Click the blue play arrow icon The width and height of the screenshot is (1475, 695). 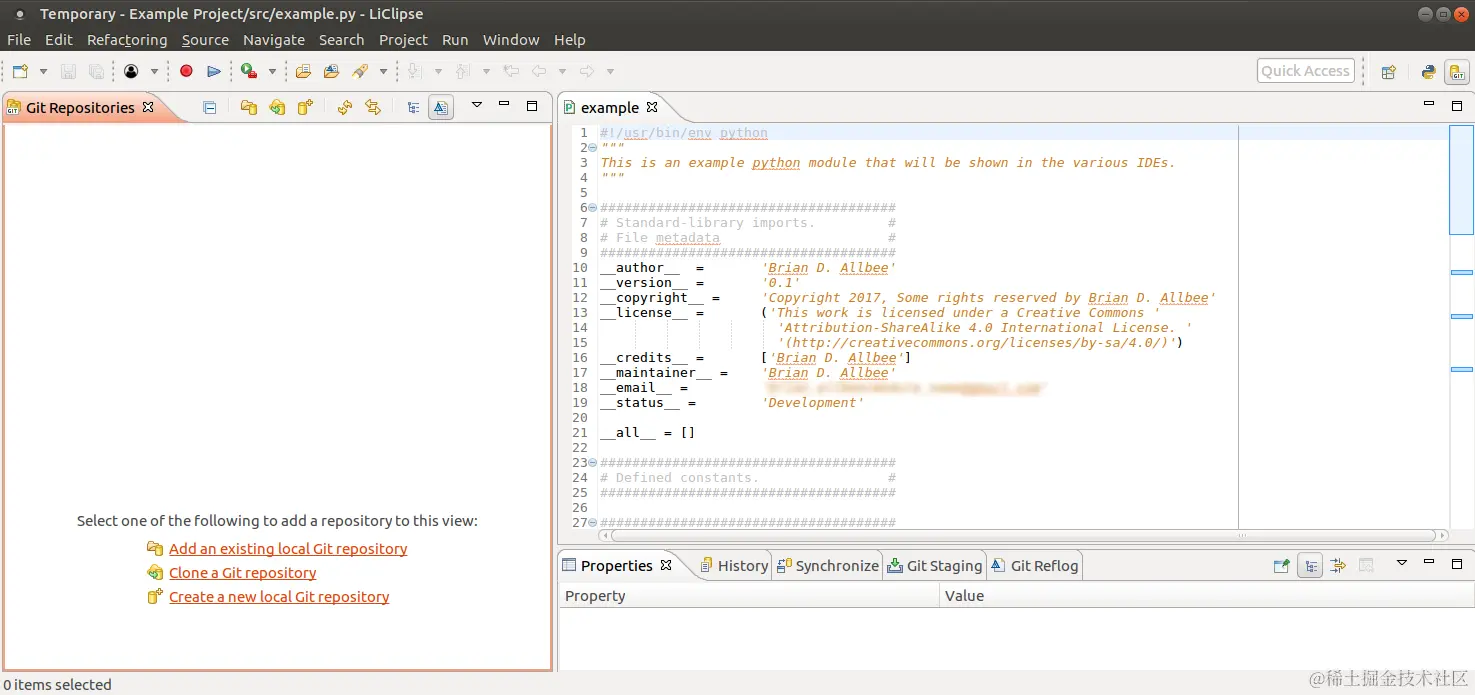pyautogui.click(x=213, y=71)
